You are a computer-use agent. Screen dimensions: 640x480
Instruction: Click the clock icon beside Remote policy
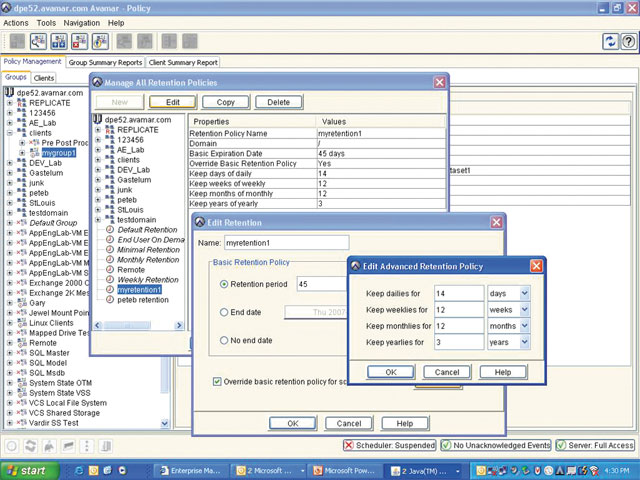point(110,269)
